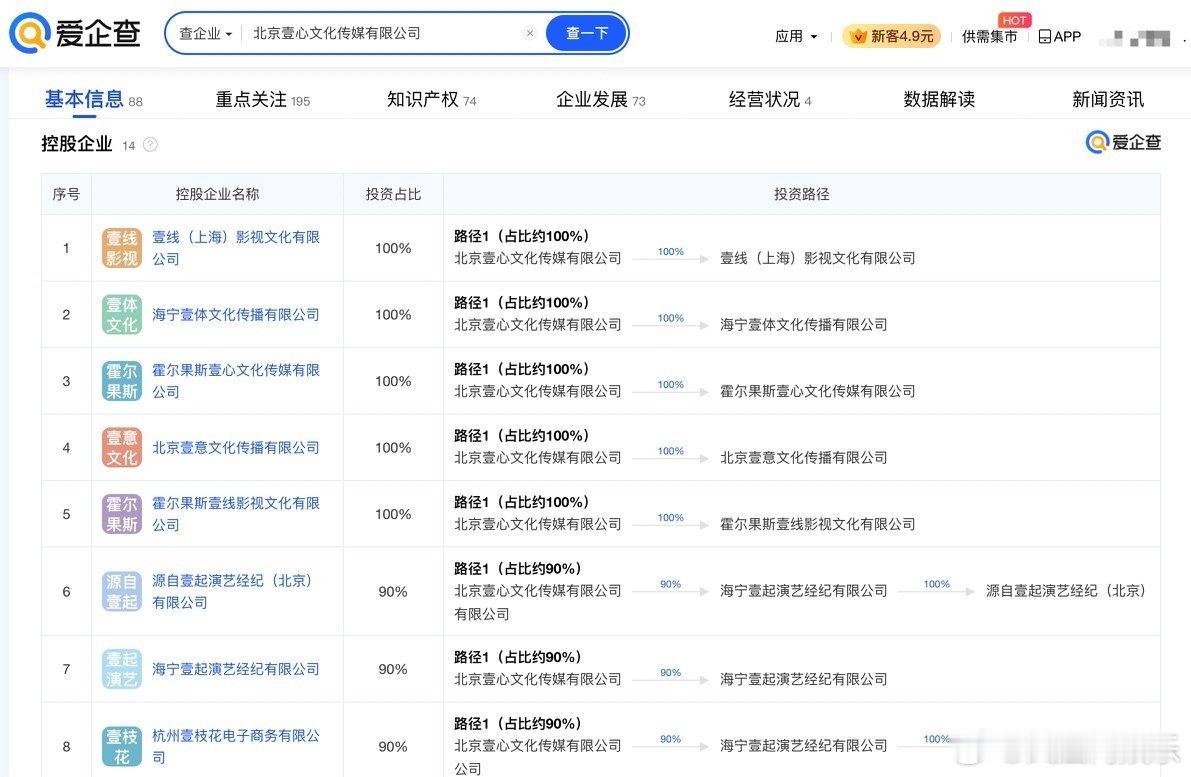Viewport: 1191px width, 777px height.
Task: Click the 壹枝花 company logo icon
Action: click(122, 747)
